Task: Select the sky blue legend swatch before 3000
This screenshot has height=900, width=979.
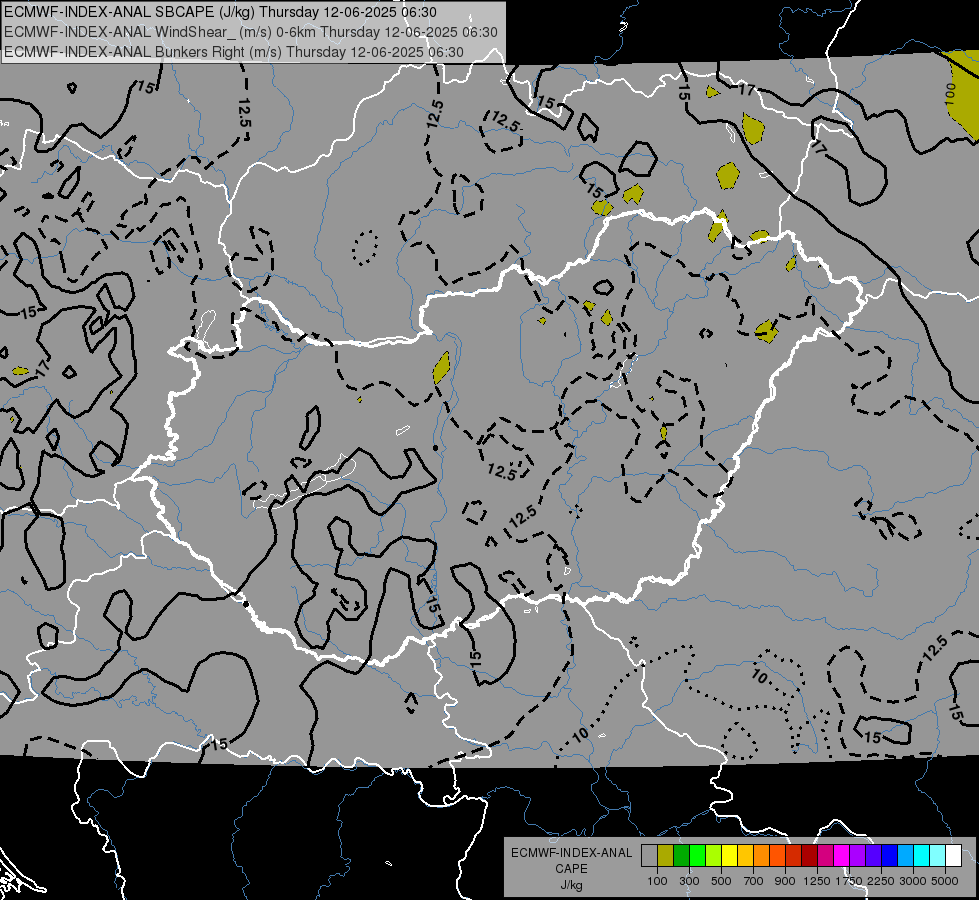Action: (x=906, y=855)
